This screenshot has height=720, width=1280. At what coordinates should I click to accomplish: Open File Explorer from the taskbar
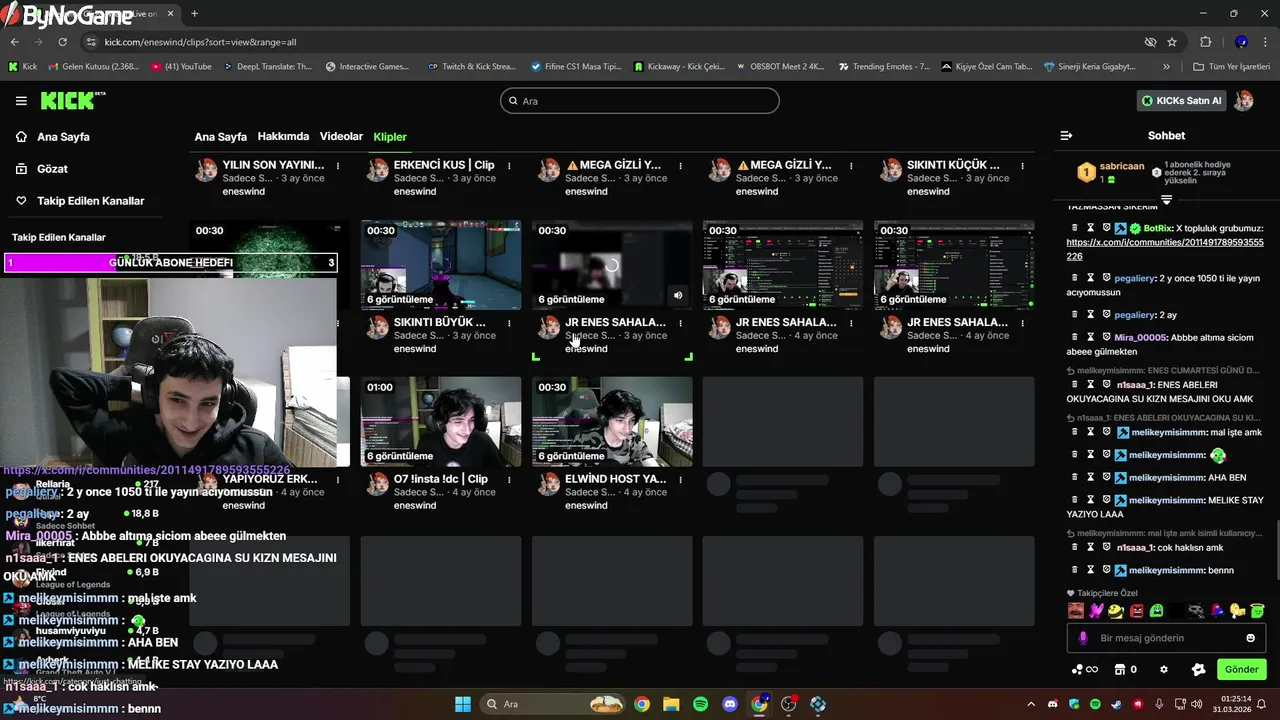tap(671, 704)
